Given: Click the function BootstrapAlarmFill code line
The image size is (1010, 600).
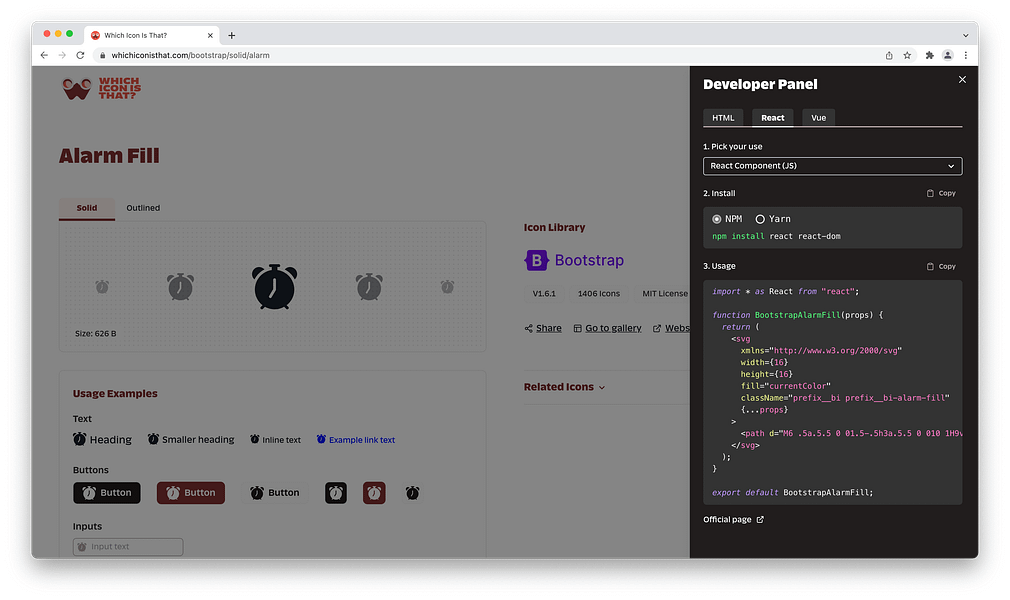Looking at the screenshot, I should 797,315.
